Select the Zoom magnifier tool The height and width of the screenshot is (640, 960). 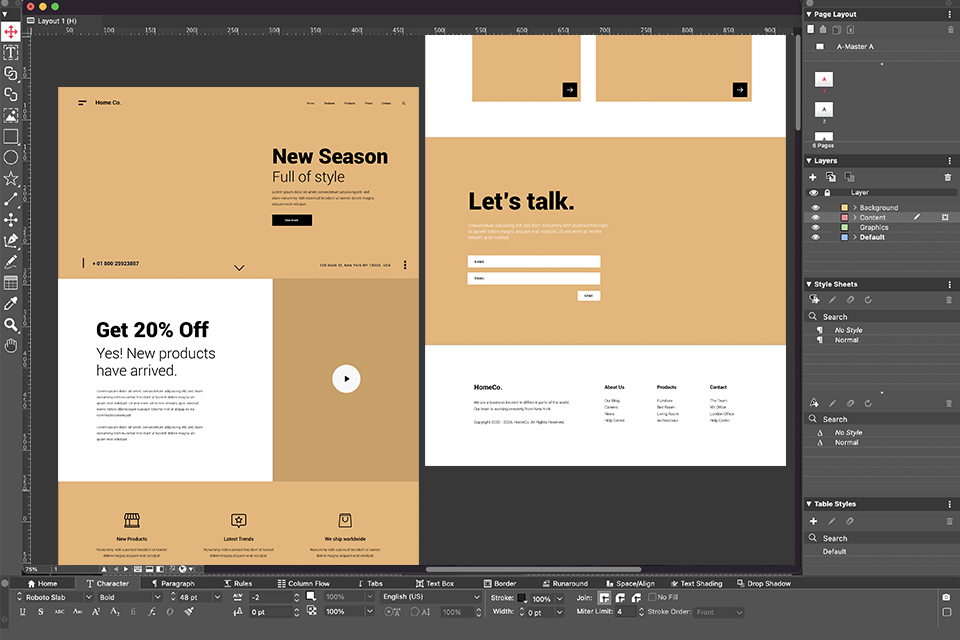click(x=11, y=325)
